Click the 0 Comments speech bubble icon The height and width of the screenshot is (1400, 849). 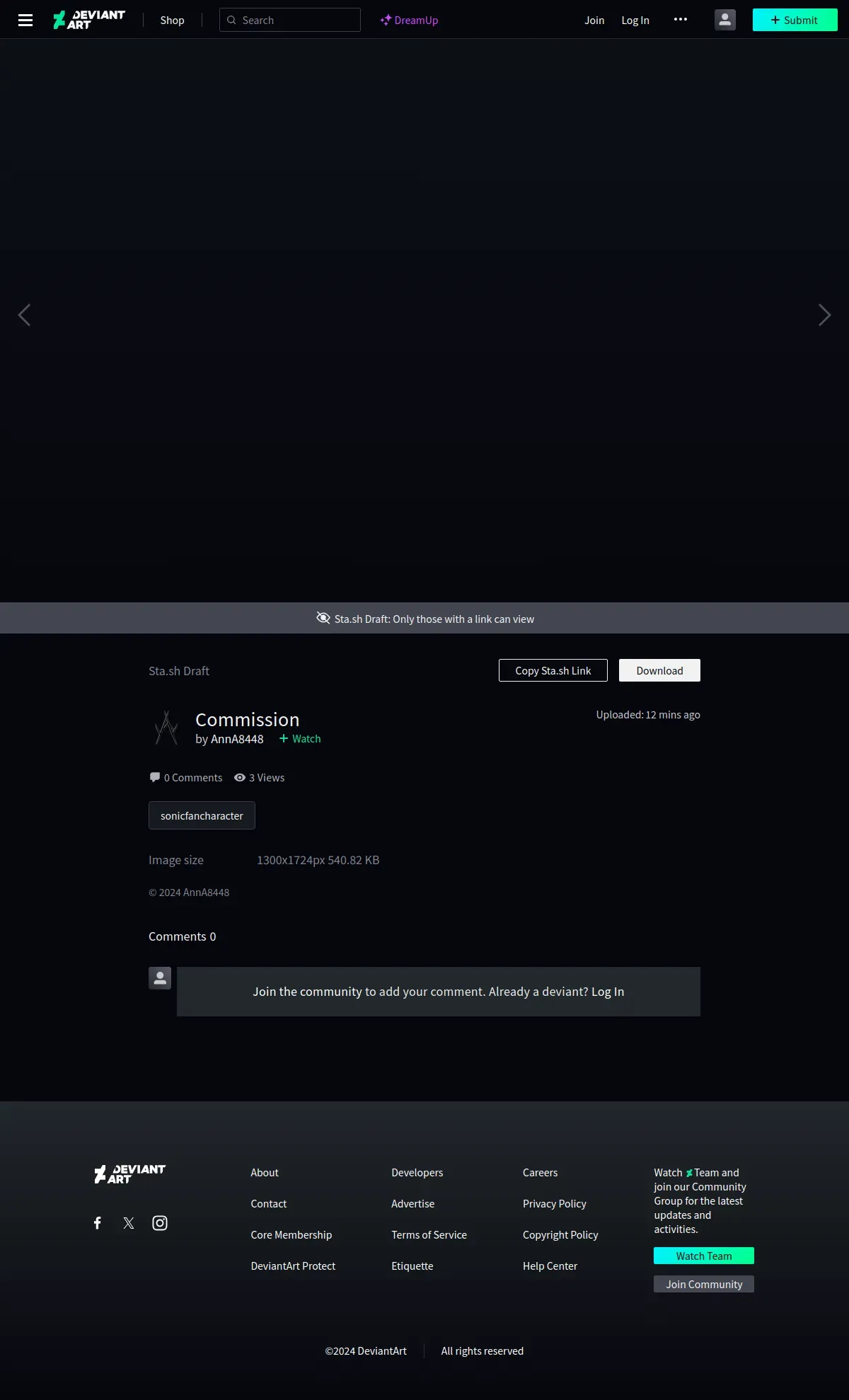click(155, 777)
